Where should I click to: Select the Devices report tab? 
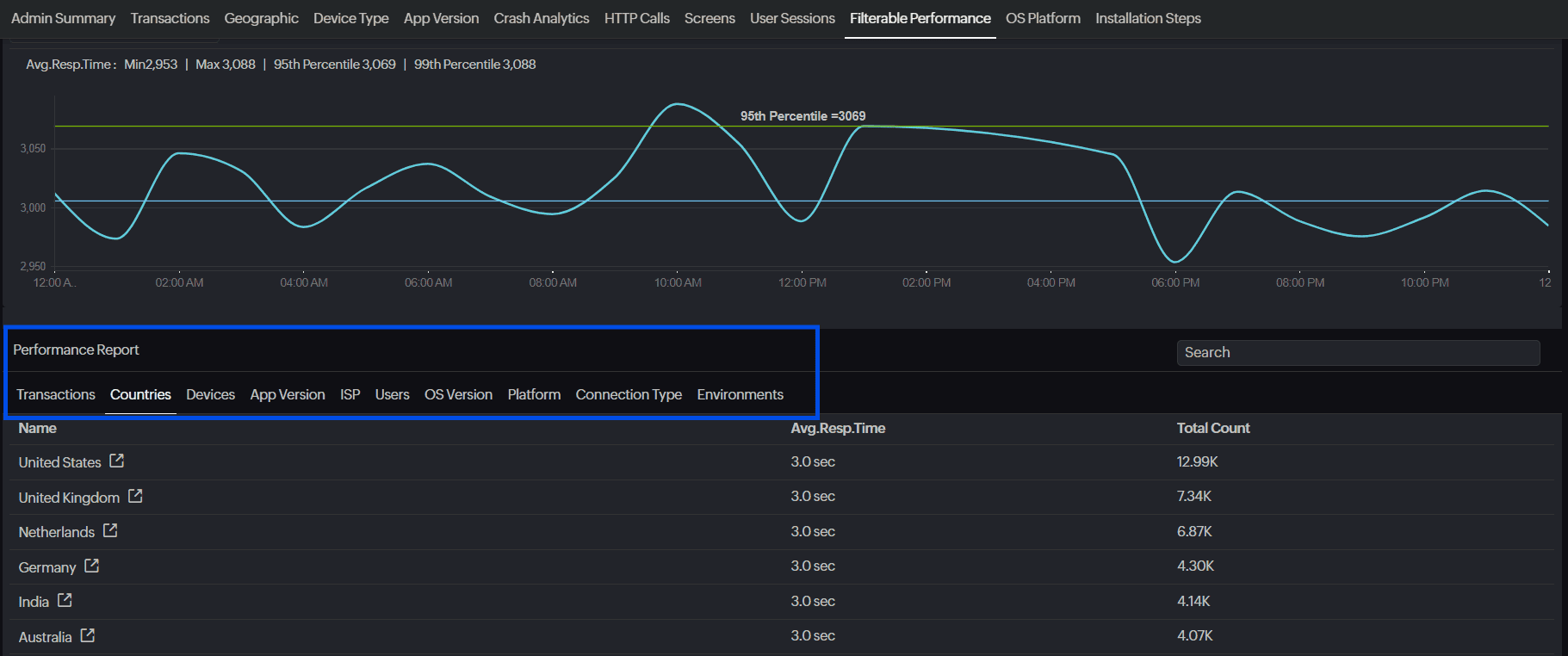click(x=210, y=394)
